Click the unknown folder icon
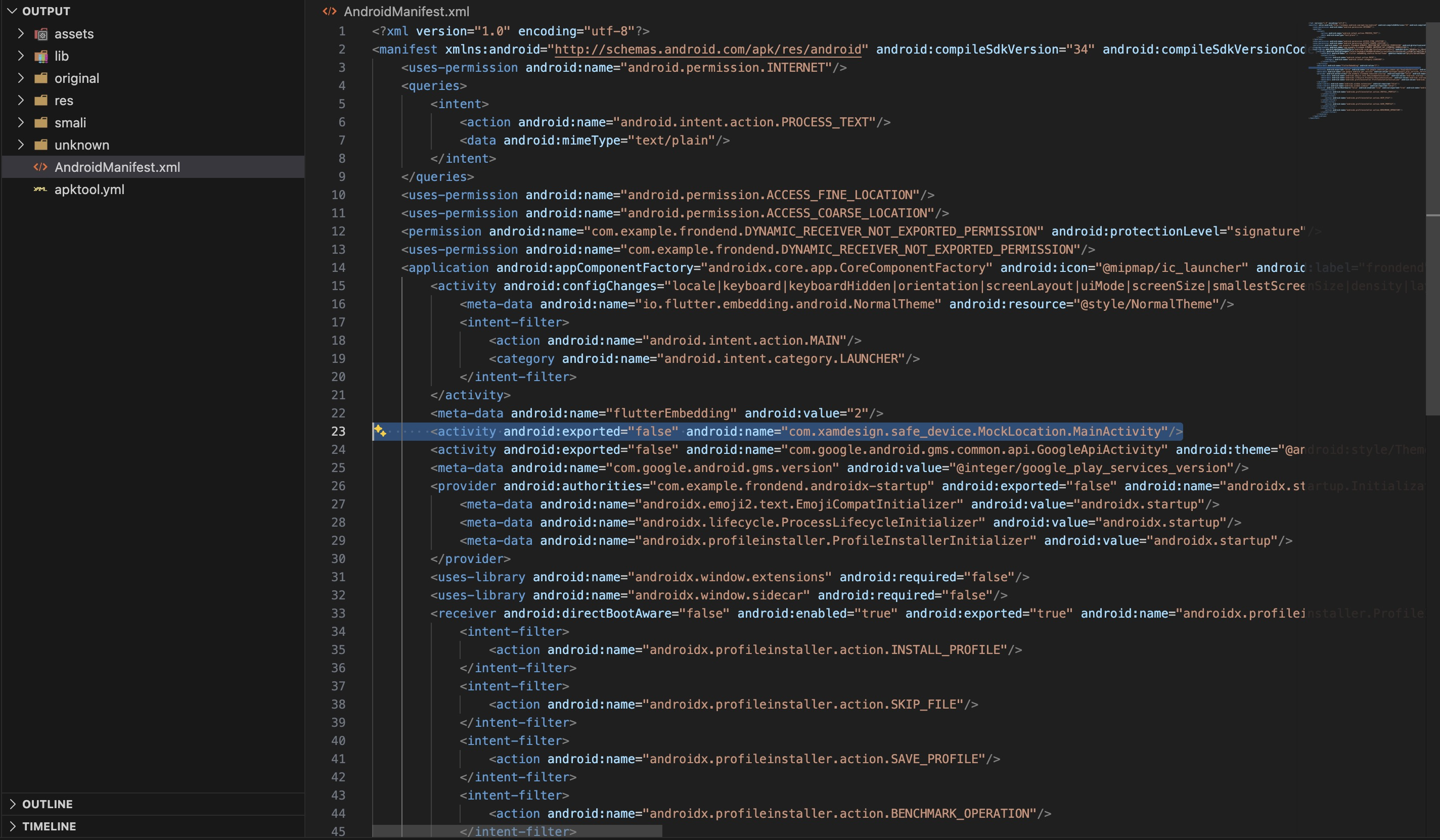The height and width of the screenshot is (840, 1440). pos(40,145)
